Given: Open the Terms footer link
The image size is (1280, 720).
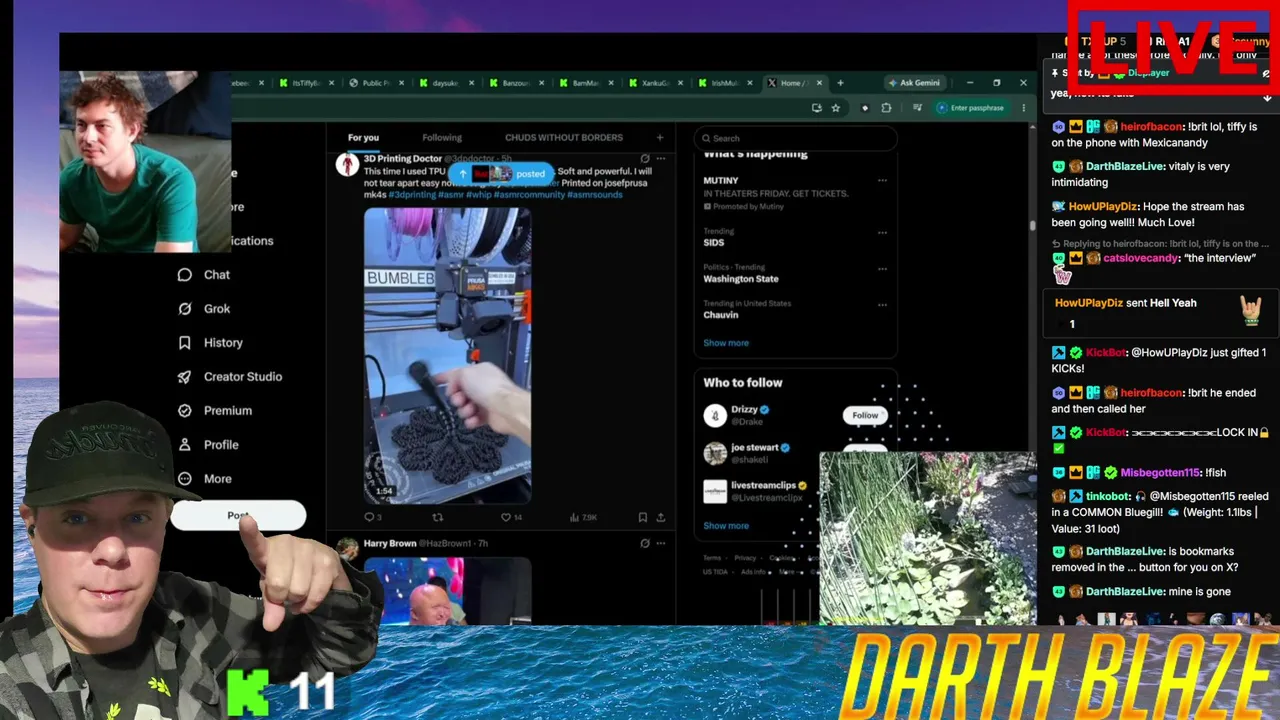Looking at the screenshot, I should [712, 558].
